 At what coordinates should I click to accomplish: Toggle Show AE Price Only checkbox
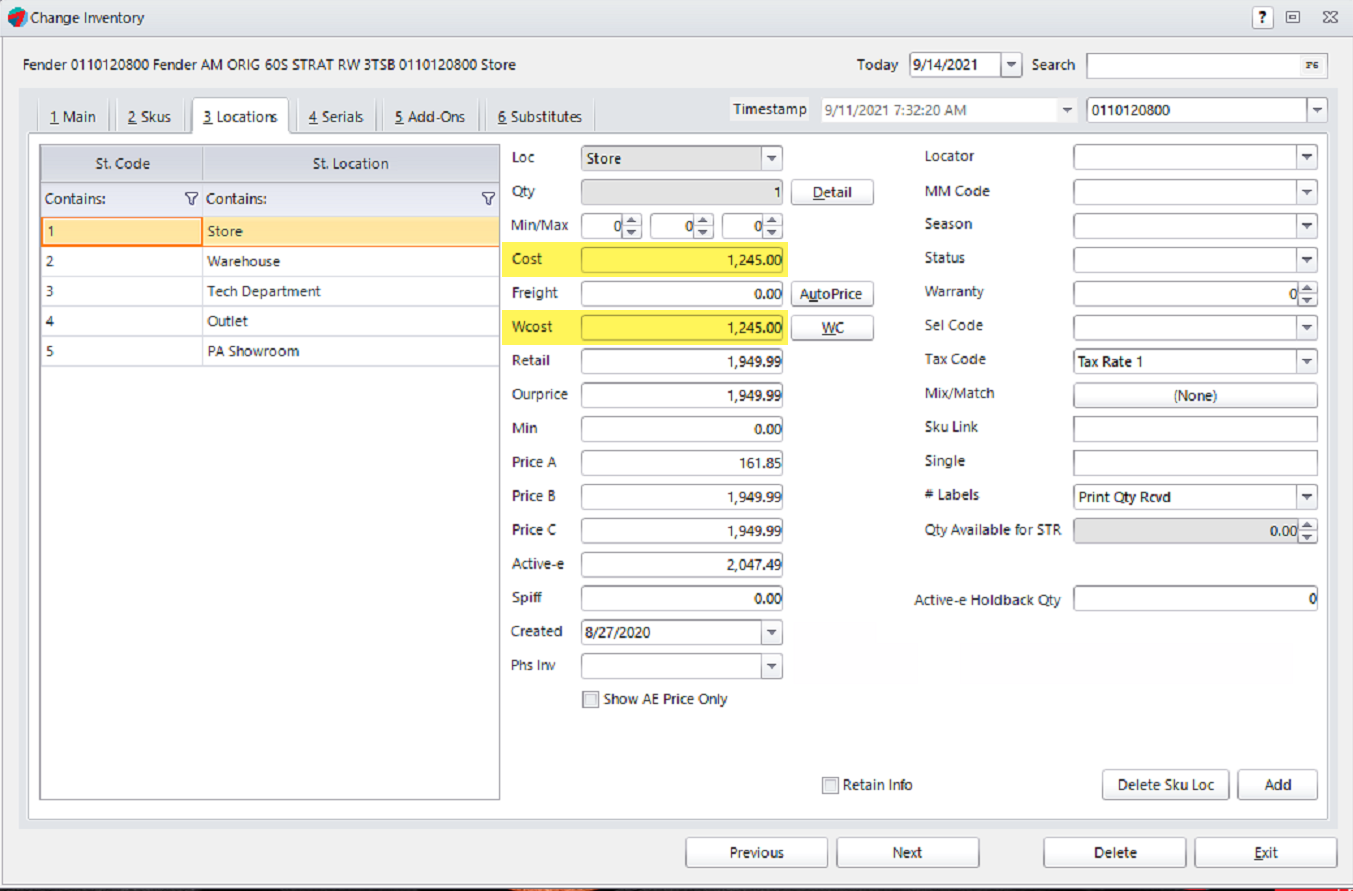click(x=590, y=700)
